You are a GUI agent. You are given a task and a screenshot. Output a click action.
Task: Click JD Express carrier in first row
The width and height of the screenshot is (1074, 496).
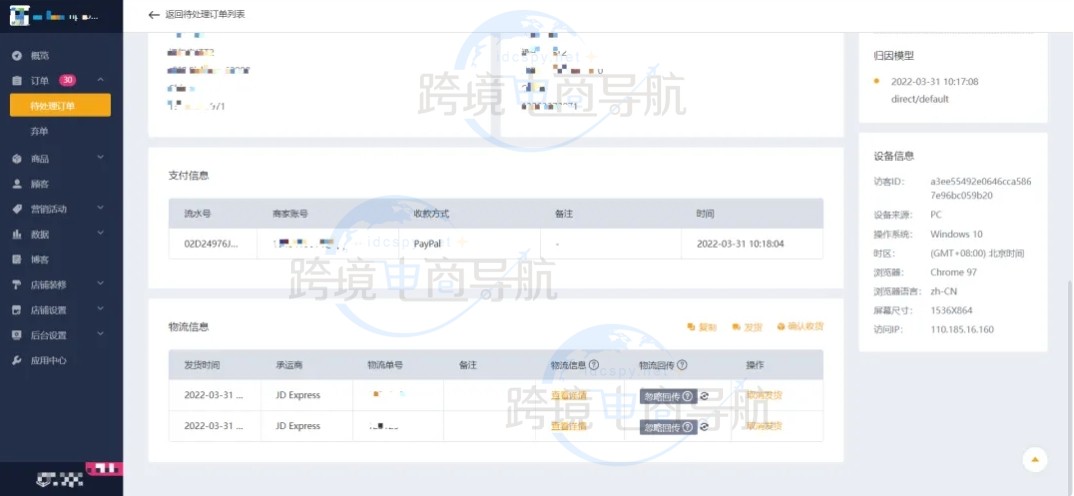tap(298, 395)
